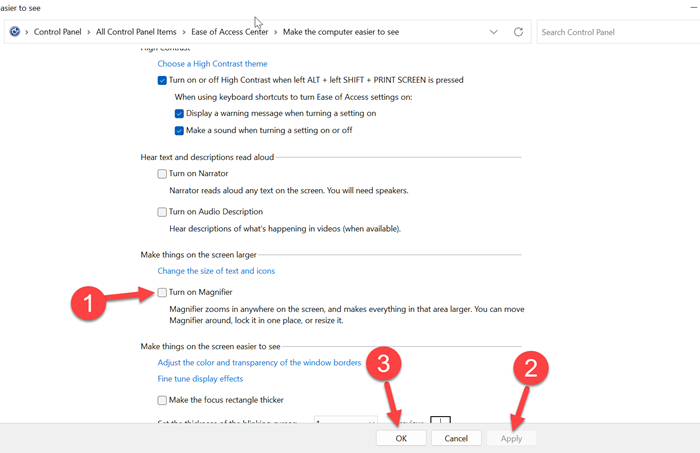Click the Control Panel icon in the address bar

pyautogui.click(x=15, y=32)
